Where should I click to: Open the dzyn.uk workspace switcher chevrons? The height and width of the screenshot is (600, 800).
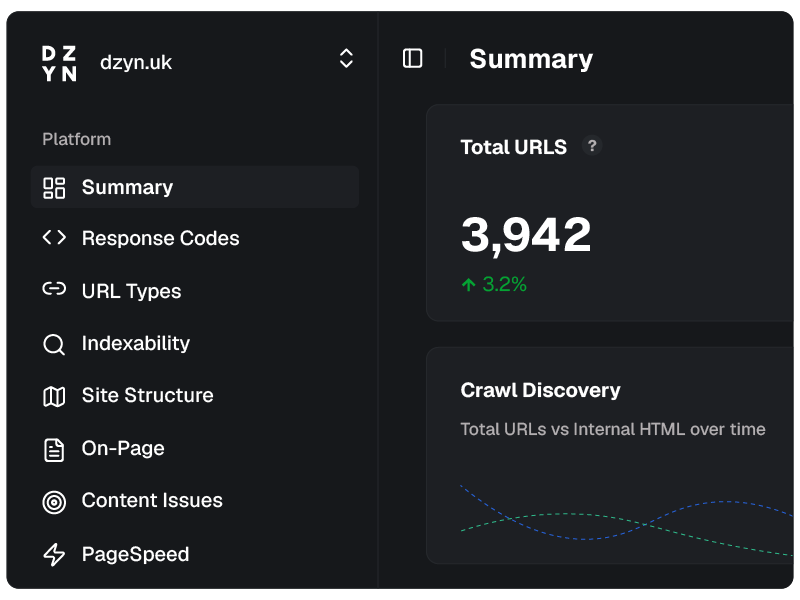(x=346, y=59)
